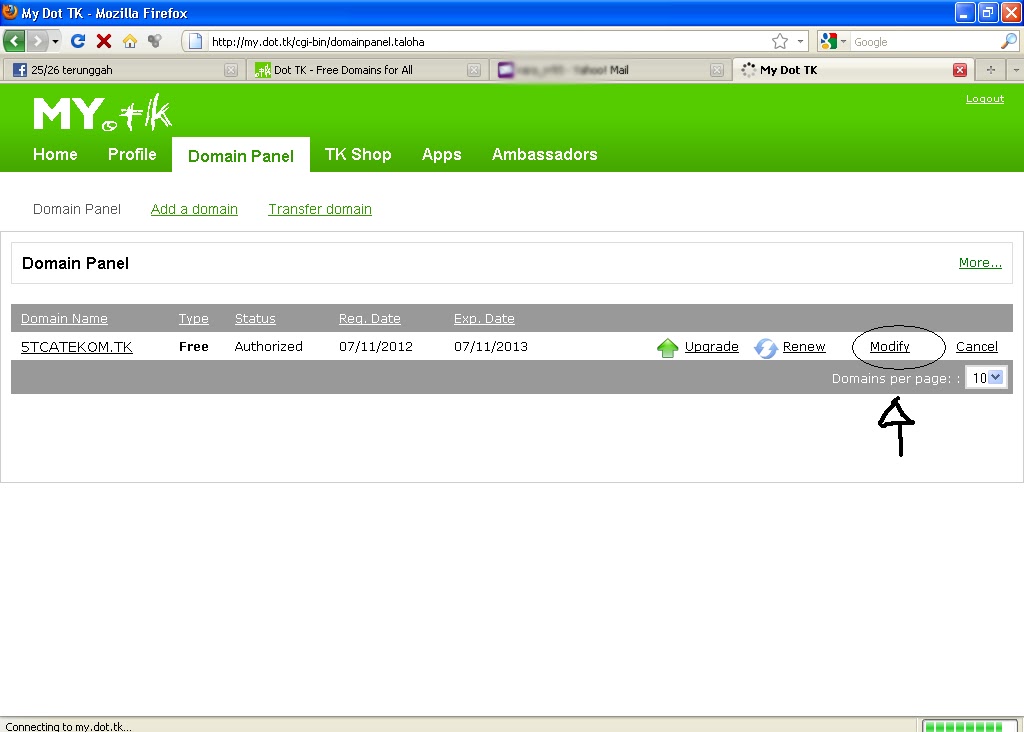The image size is (1024, 732).
Task: Open the Home menu item
Action: 56,154
